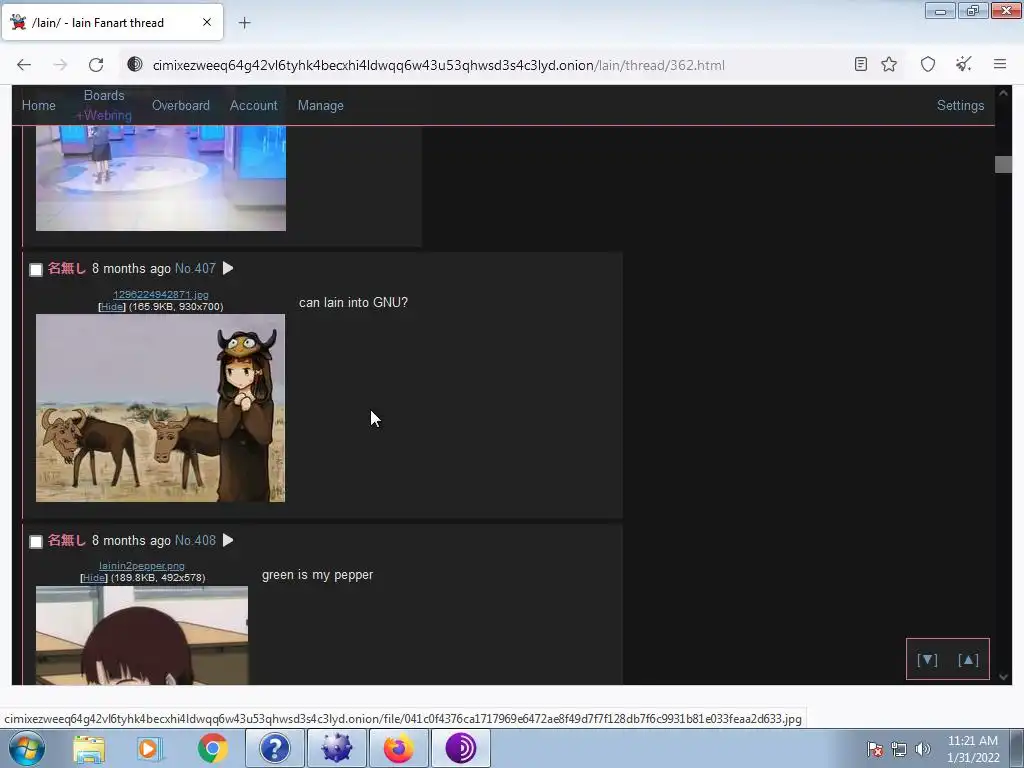Screen dimensions: 1024x768
Task: Click the page vertical scrollbar thumb
Action: pos(1003,165)
